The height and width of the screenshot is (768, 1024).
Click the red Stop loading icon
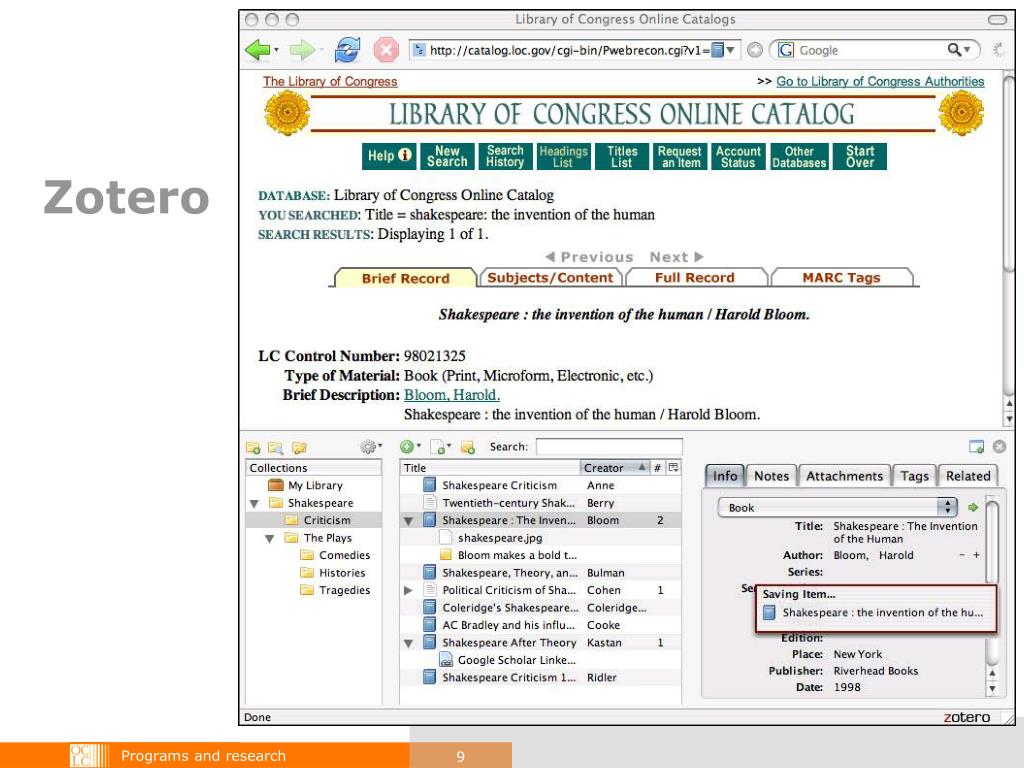(386, 50)
